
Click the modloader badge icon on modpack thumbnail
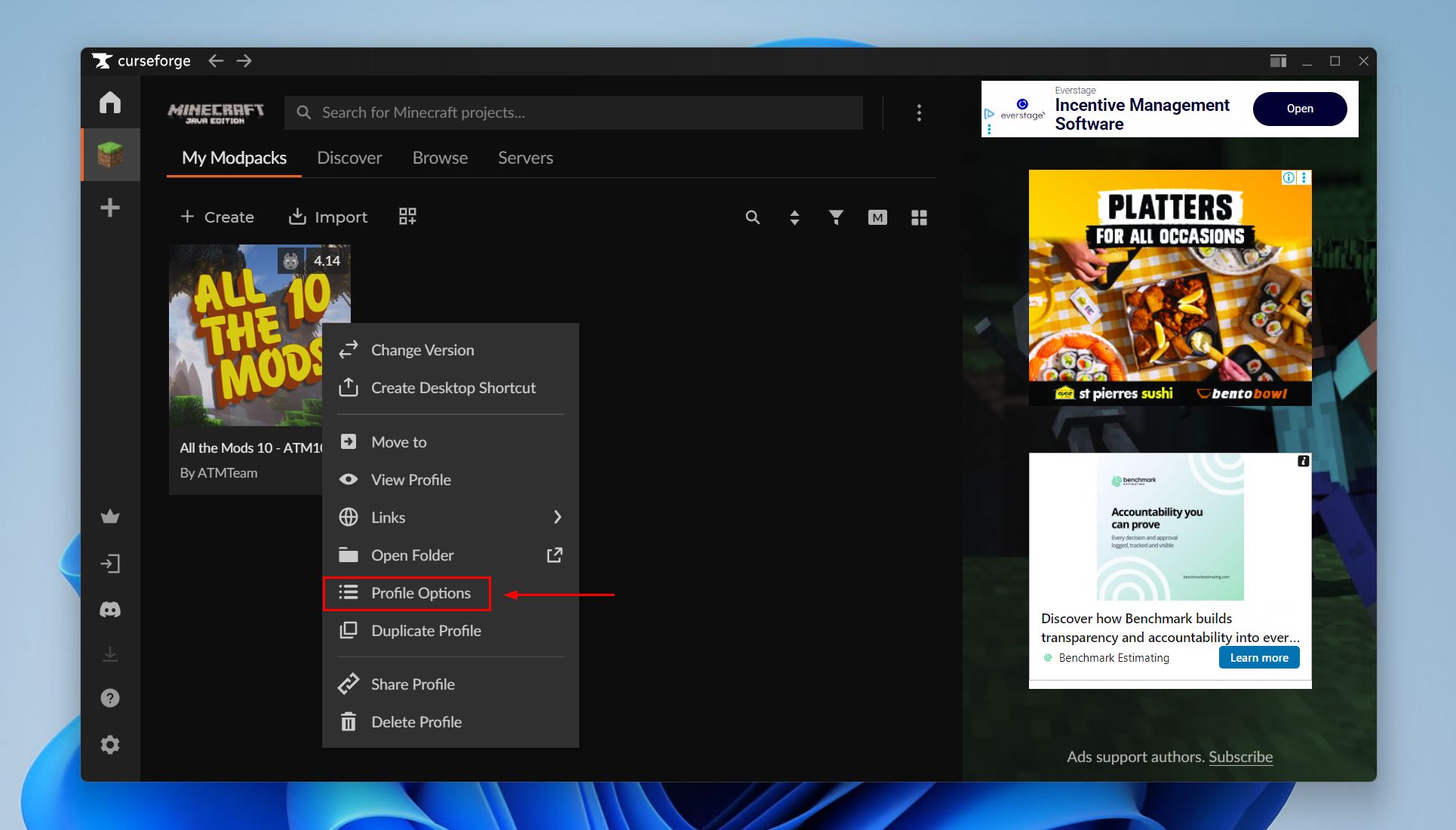(x=290, y=261)
